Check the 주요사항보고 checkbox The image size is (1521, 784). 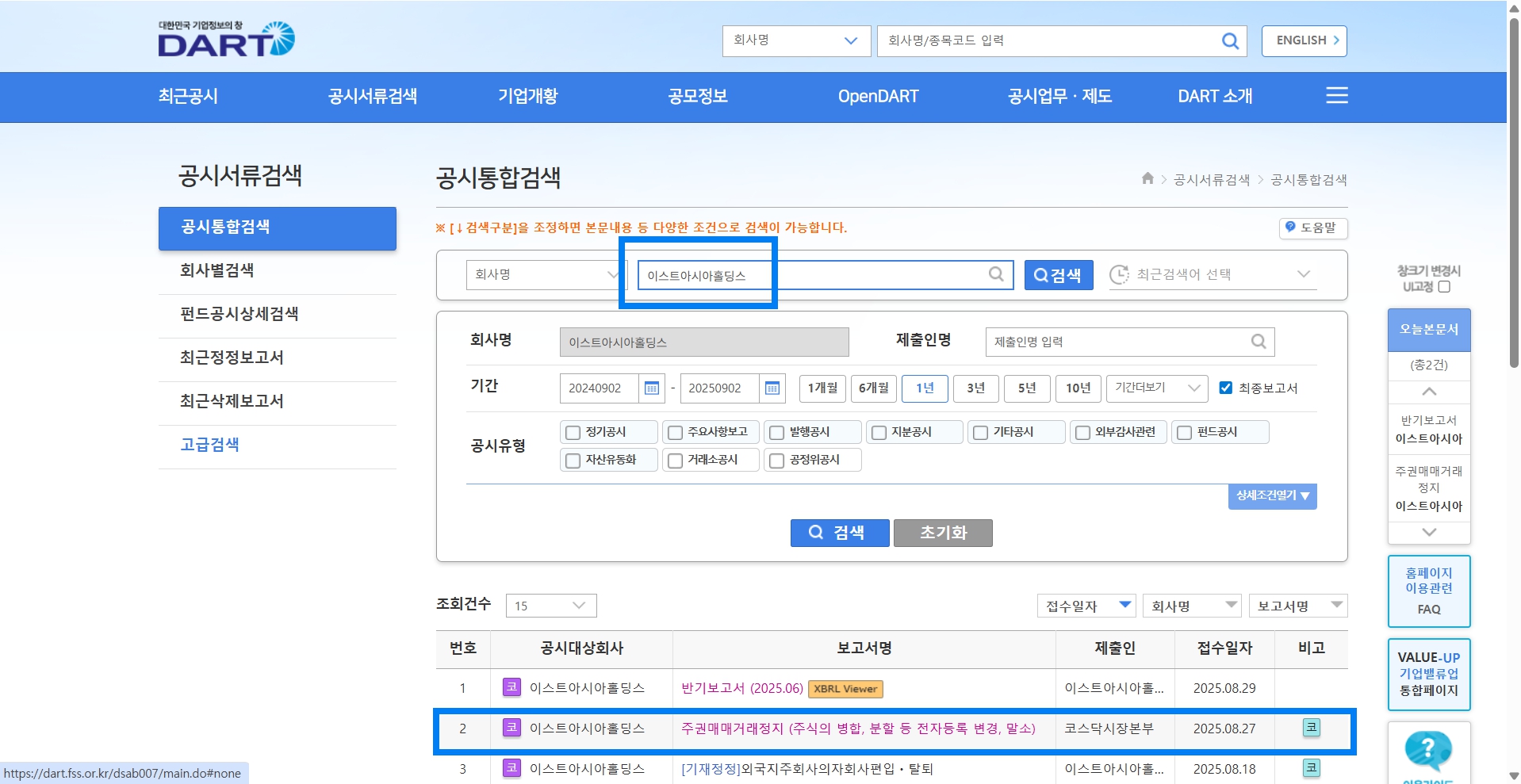click(675, 433)
